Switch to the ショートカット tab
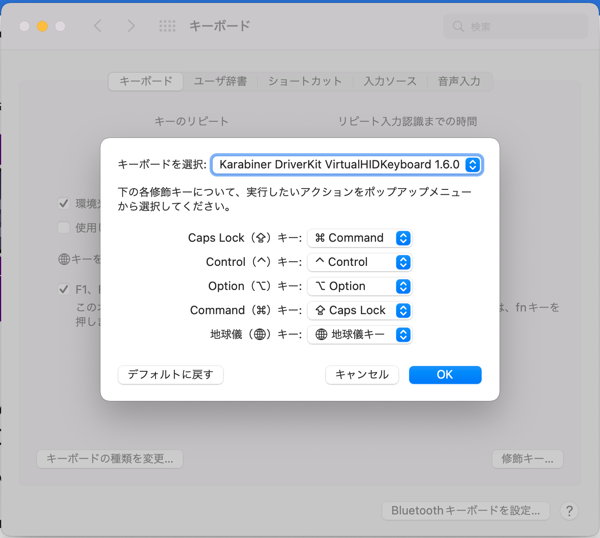Screen dimensions: 600x538 tap(304, 81)
